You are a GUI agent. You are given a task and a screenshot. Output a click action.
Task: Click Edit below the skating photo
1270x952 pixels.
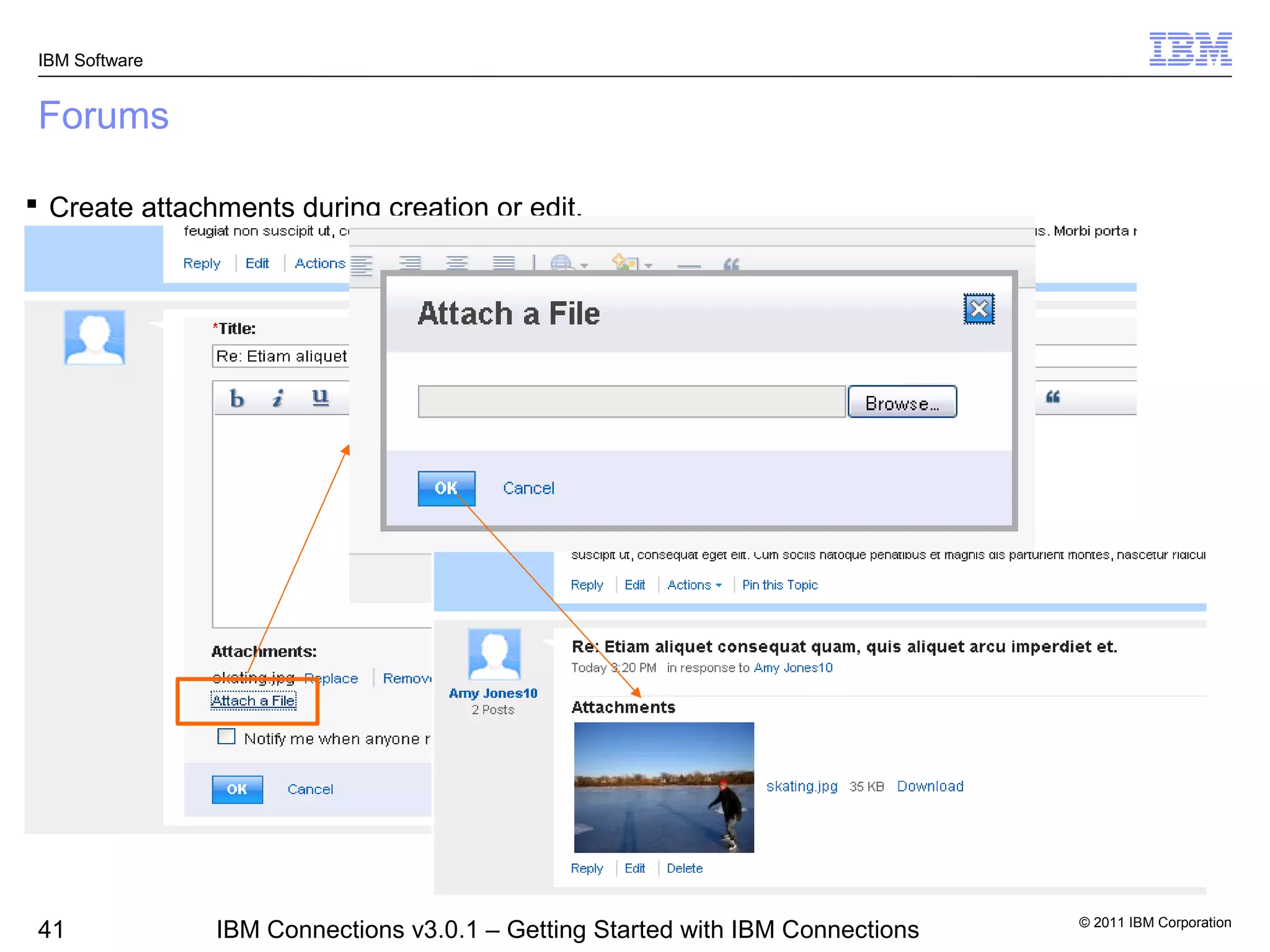[x=634, y=869]
